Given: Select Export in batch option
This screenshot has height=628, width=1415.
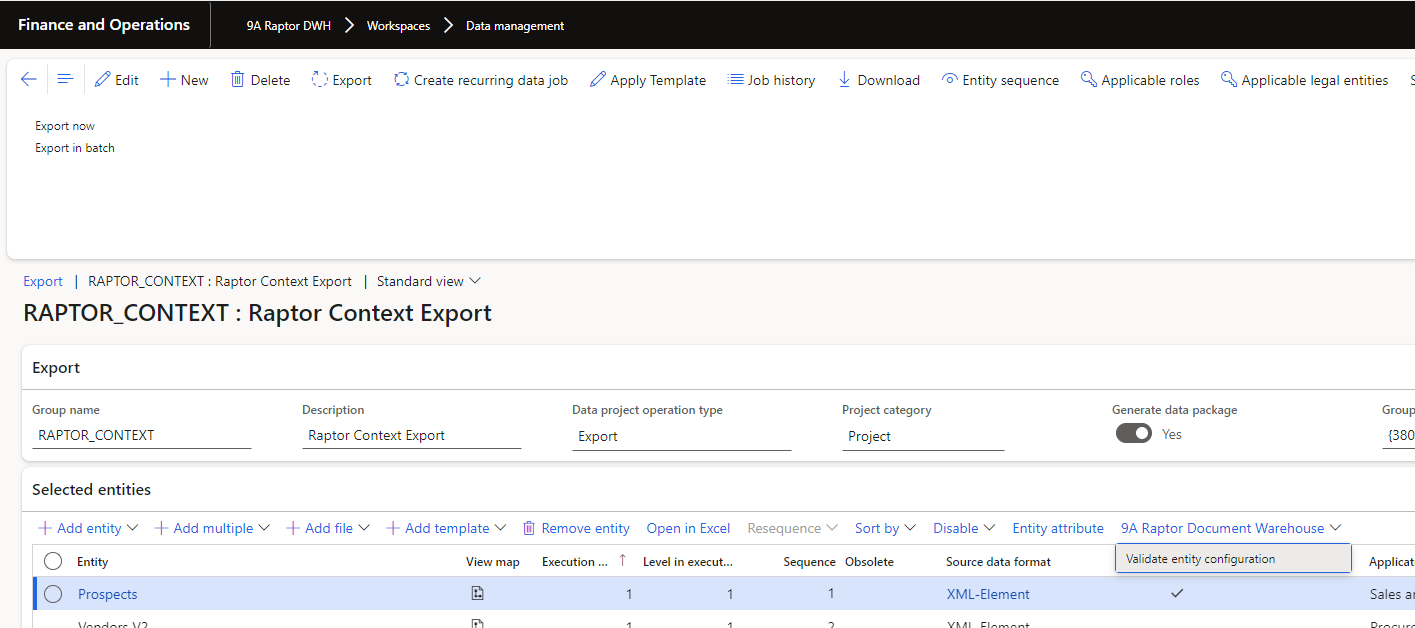Looking at the screenshot, I should [x=75, y=148].
